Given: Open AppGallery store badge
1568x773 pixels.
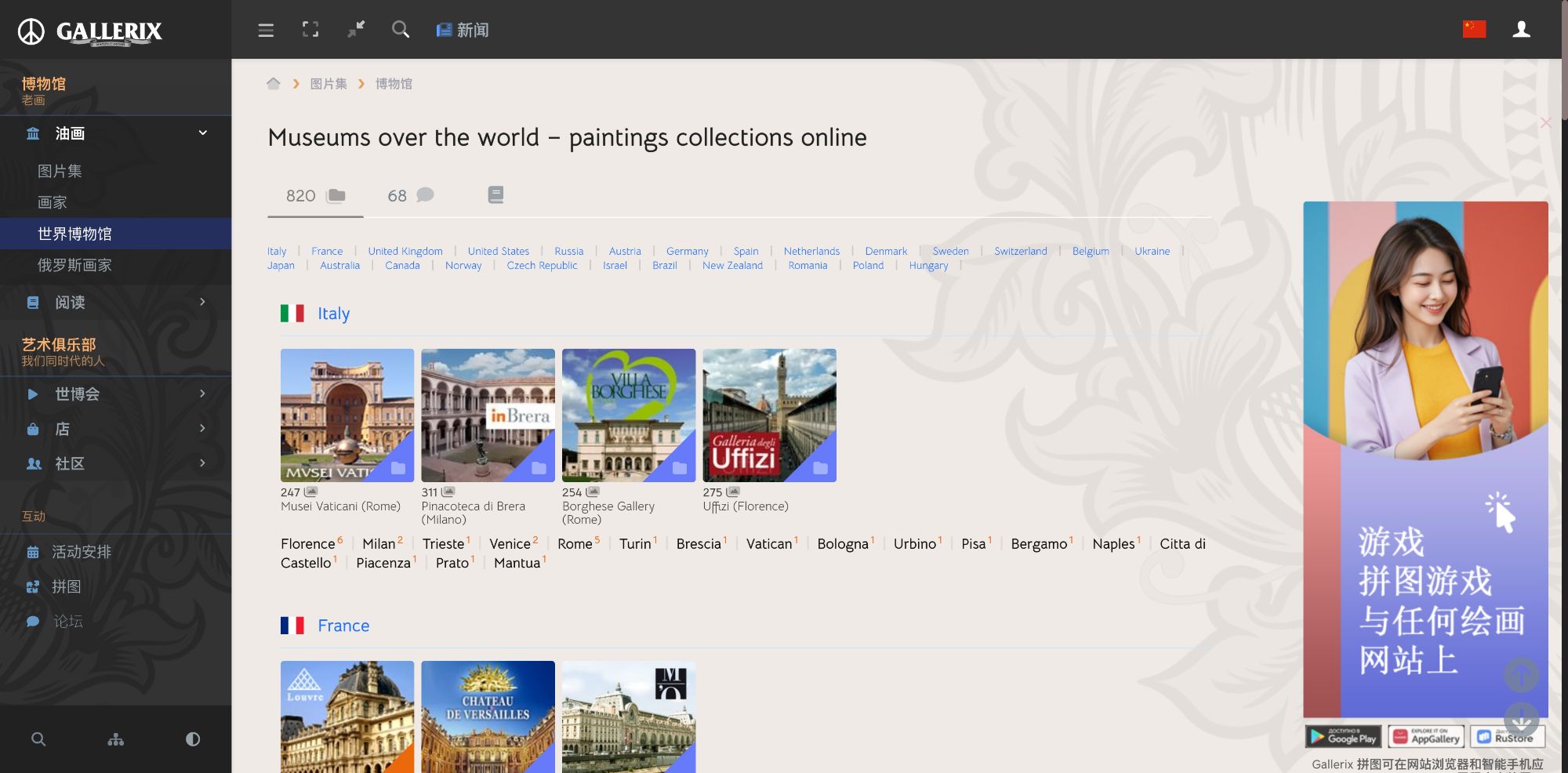Looking at the screenshot, I should [1425, 737].
